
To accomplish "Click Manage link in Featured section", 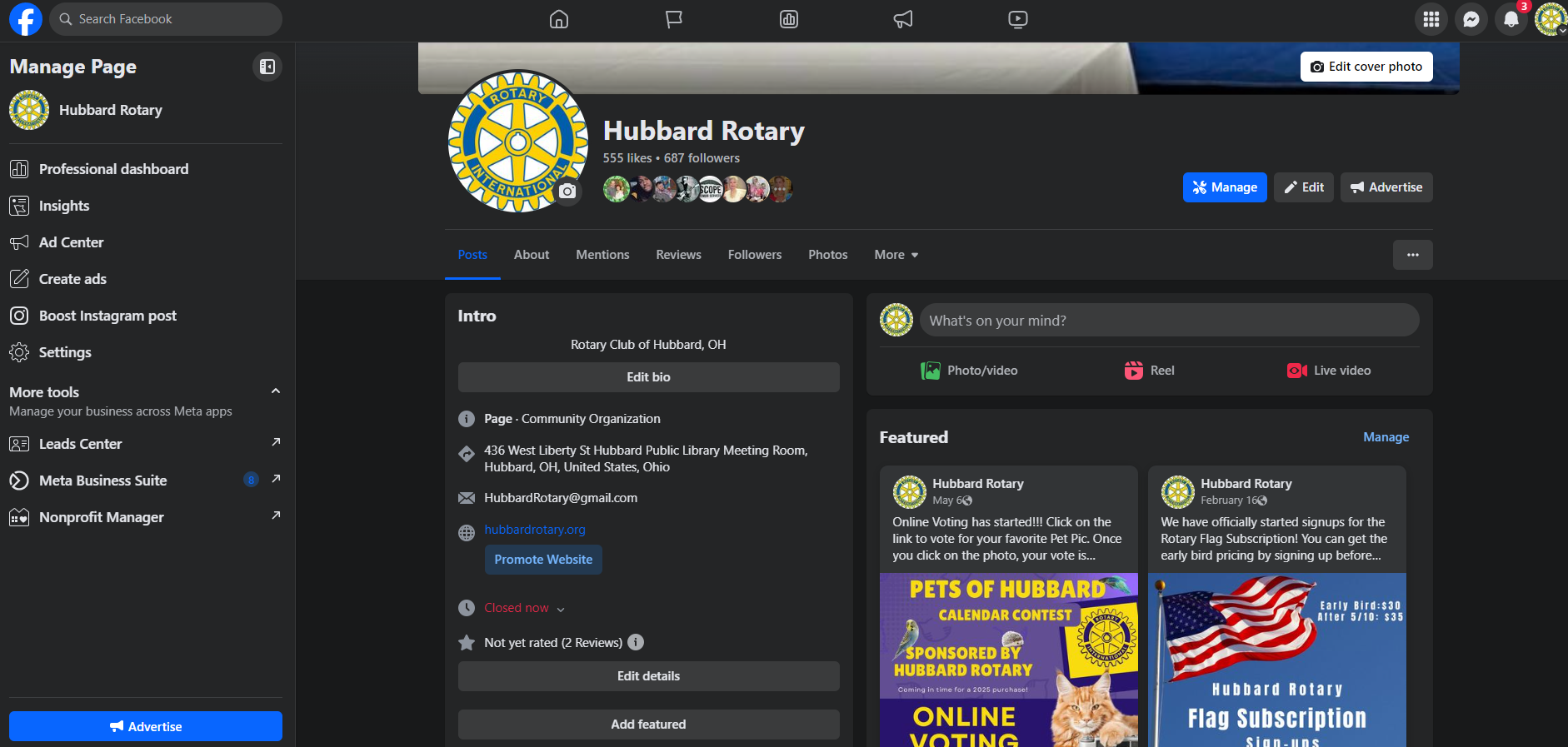I will coord(1386,437).
